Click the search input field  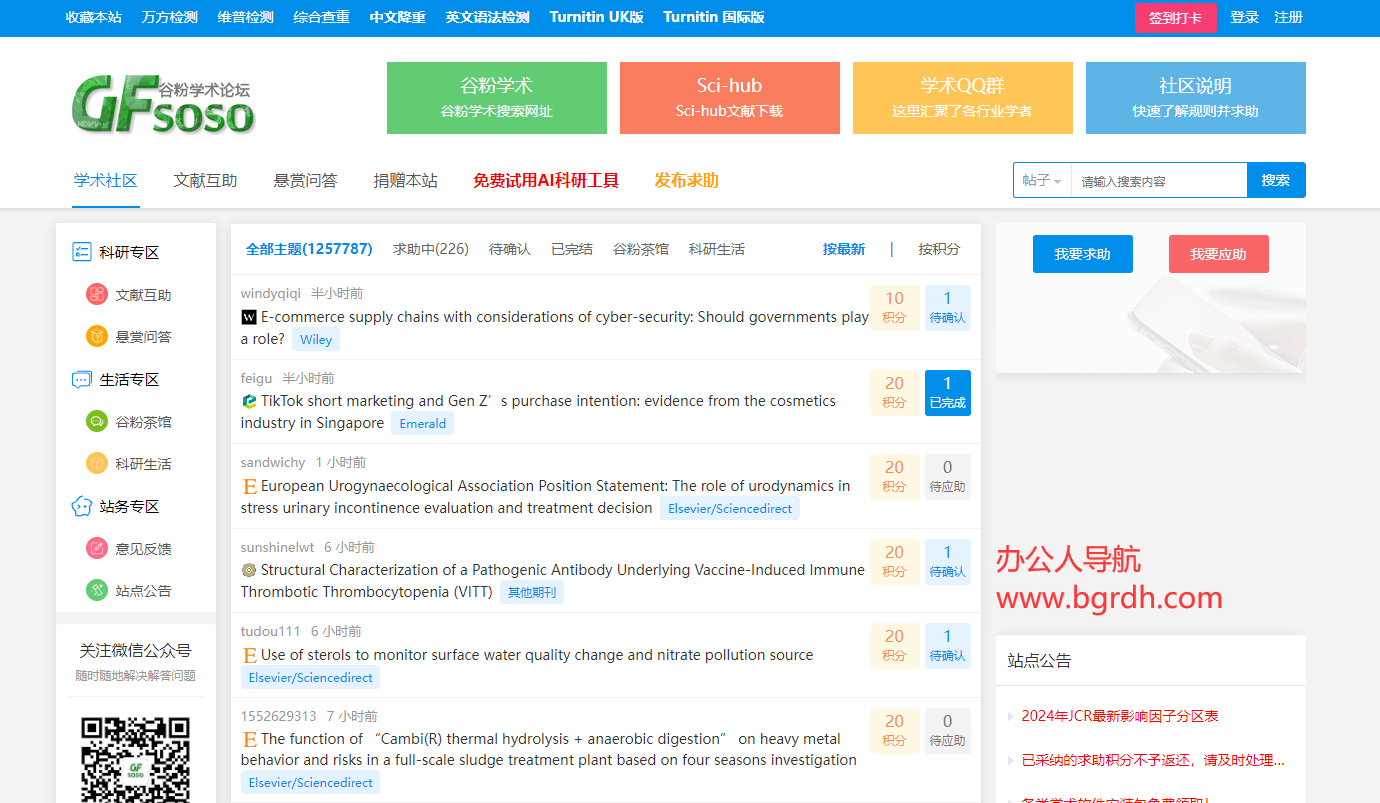coord(1158,181)
